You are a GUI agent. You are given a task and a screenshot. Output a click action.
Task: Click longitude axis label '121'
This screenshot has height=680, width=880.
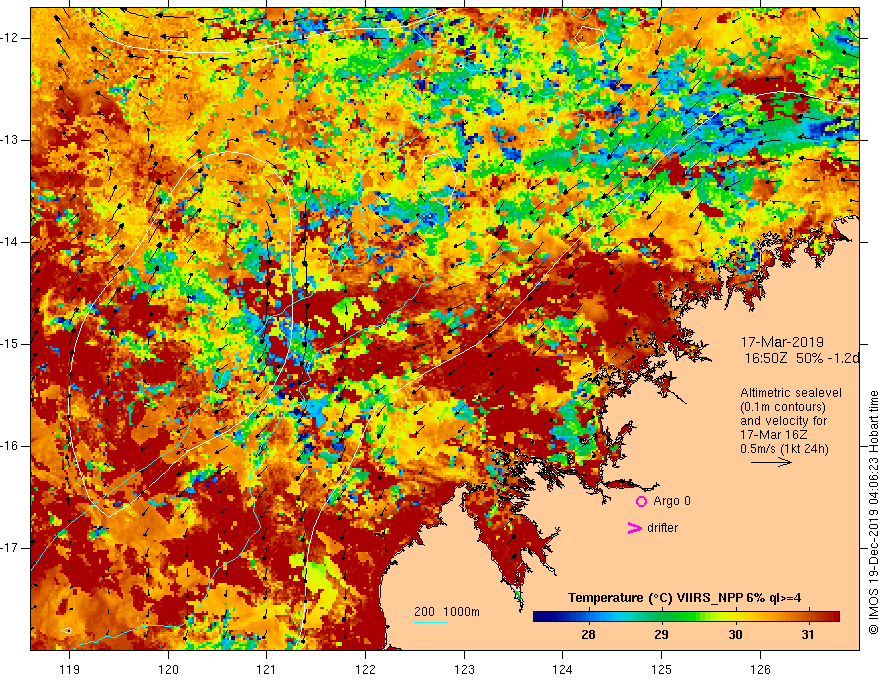point(266,669)
